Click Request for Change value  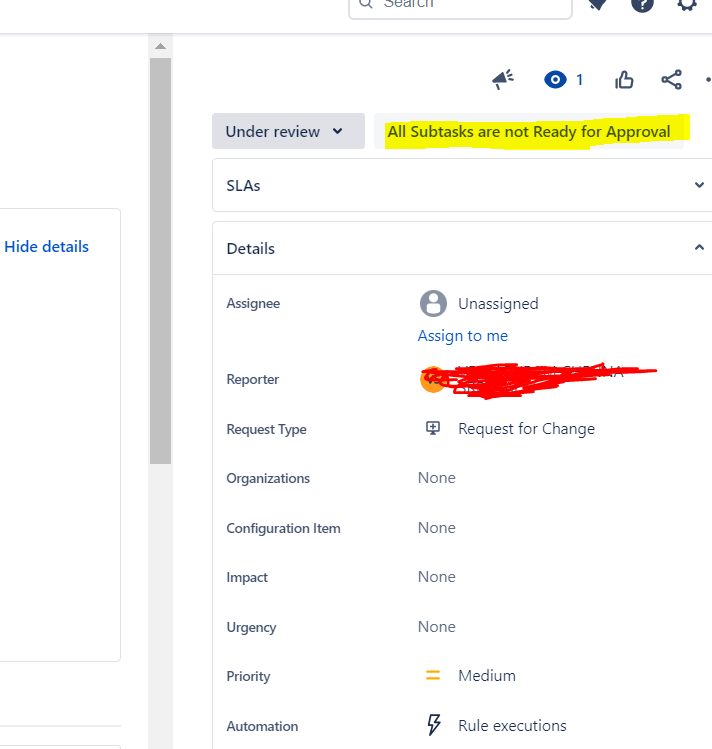point(526,429)
